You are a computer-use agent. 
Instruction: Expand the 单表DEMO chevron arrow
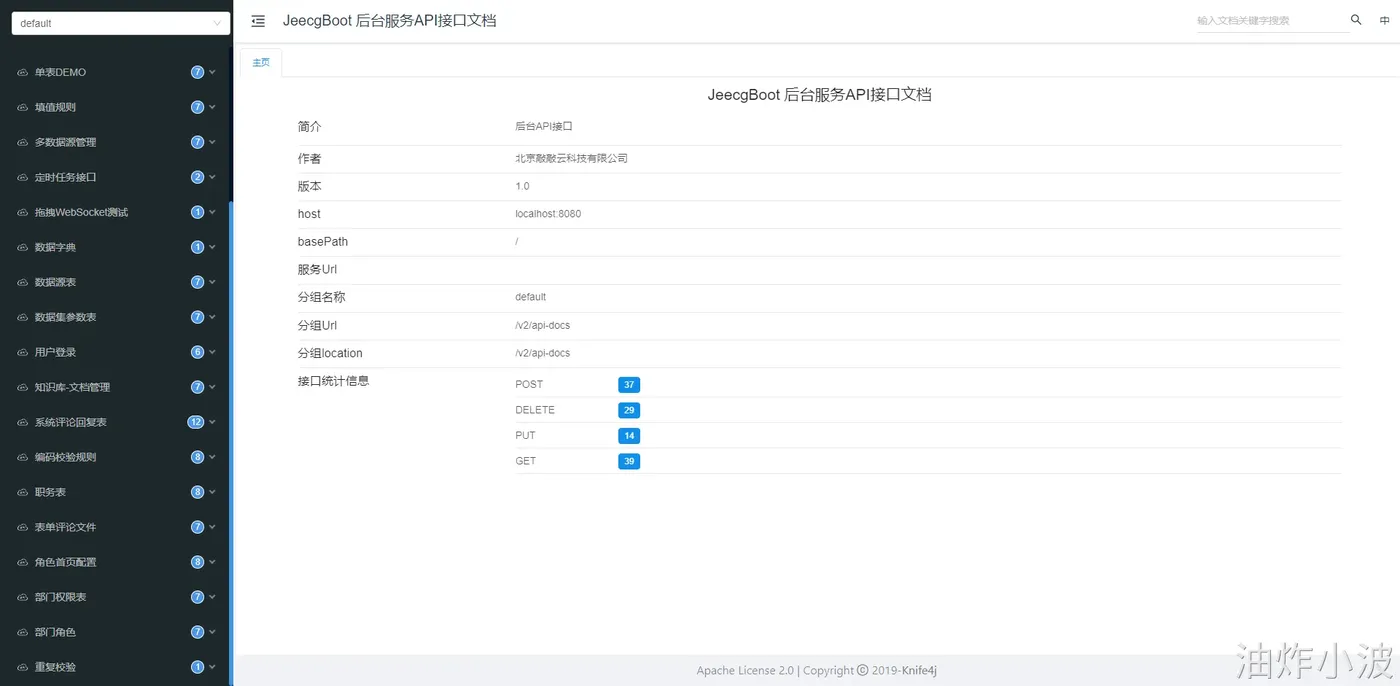(212, 72)
